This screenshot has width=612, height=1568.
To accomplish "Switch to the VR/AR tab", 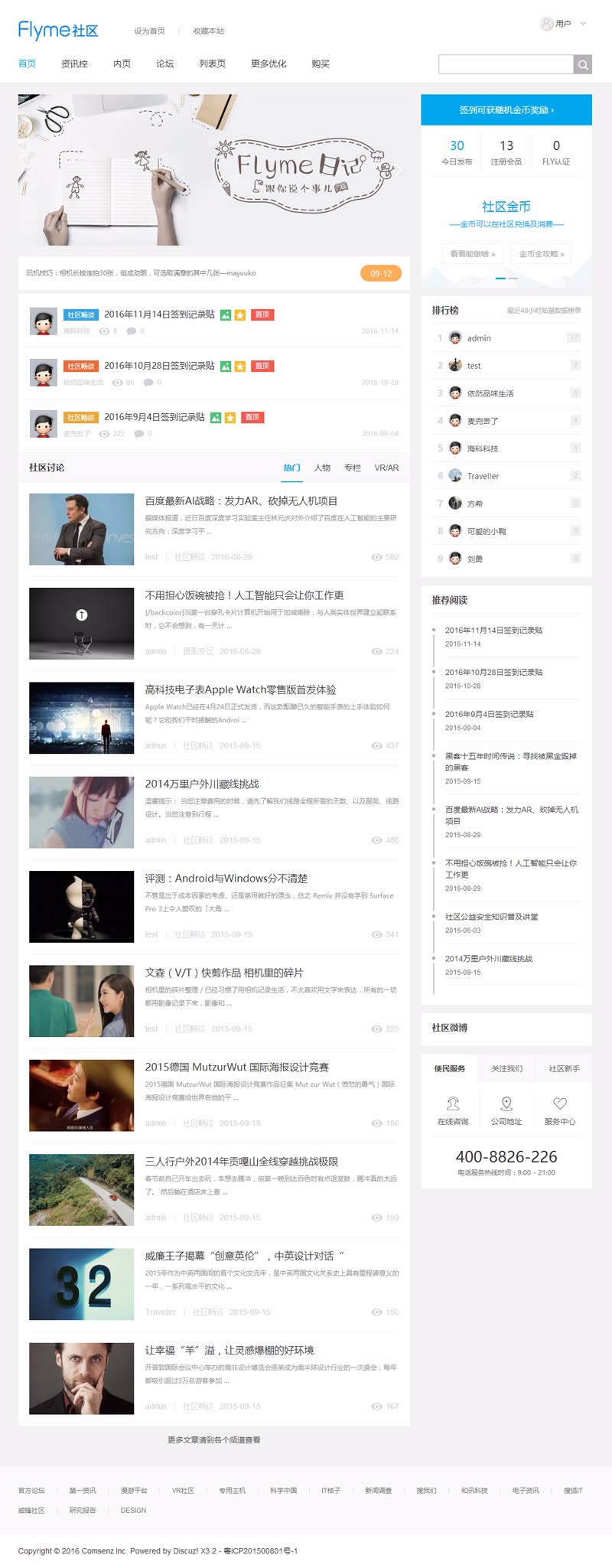I will click(x=386, y=468).
